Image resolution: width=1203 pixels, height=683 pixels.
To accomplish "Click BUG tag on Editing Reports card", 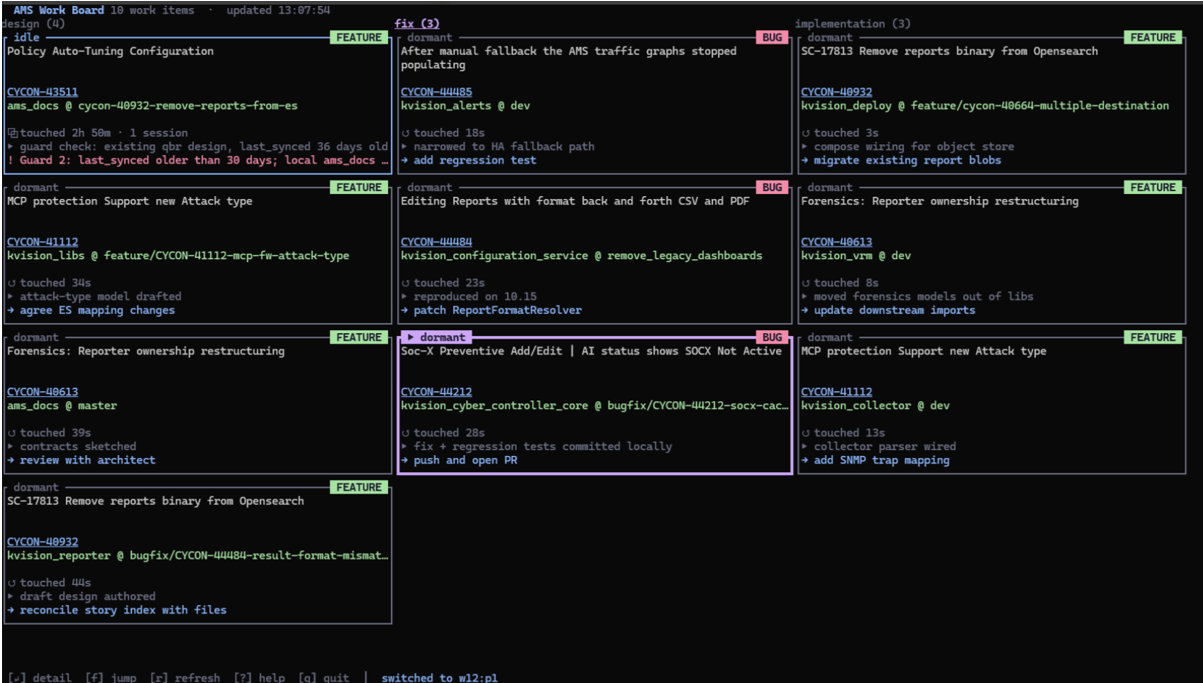I will click(x=772, y=187).
